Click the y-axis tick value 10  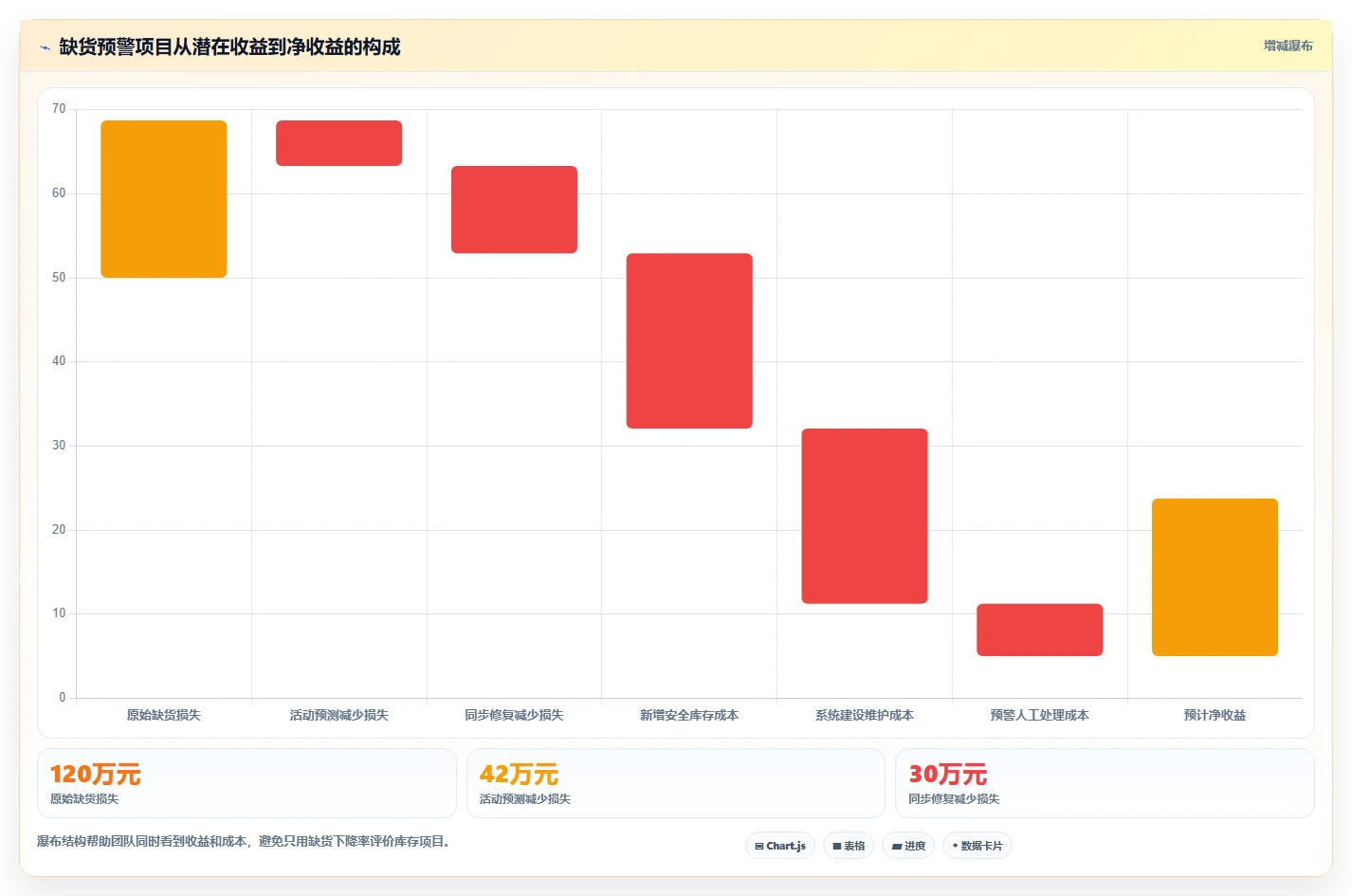coord(59,613)
